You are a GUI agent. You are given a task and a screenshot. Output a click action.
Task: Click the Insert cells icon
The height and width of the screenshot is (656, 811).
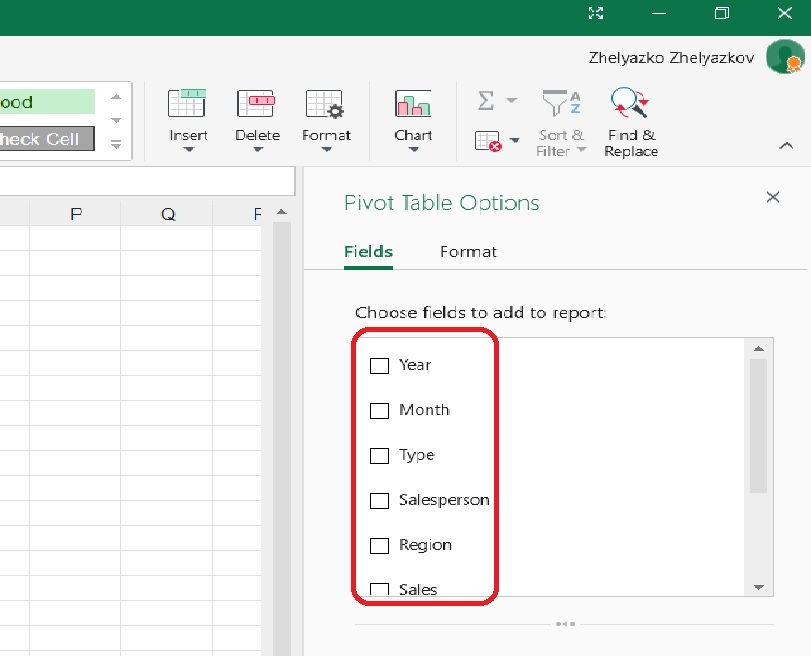coord(187,103)
